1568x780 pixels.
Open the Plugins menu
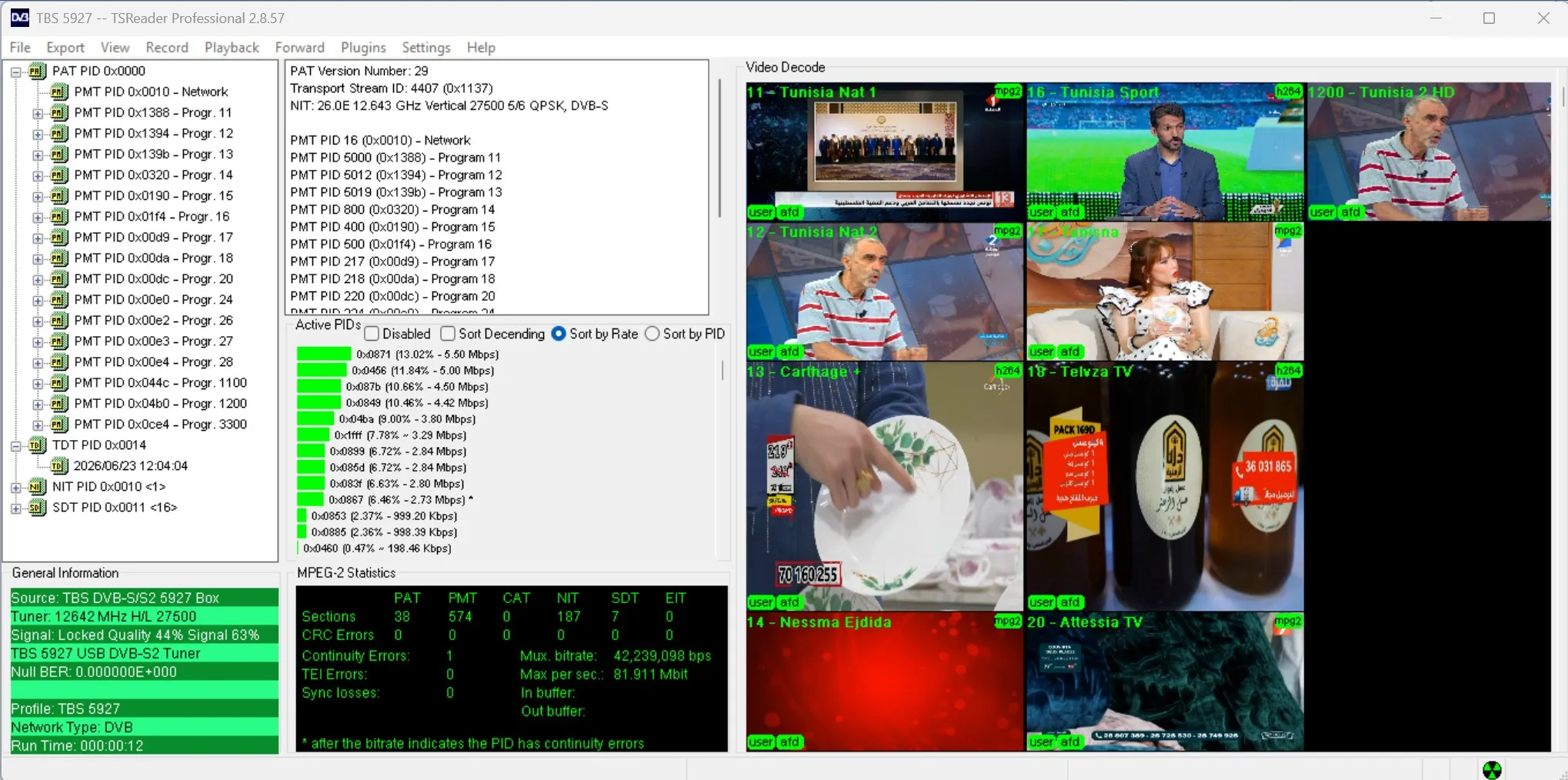pos(363,48)
